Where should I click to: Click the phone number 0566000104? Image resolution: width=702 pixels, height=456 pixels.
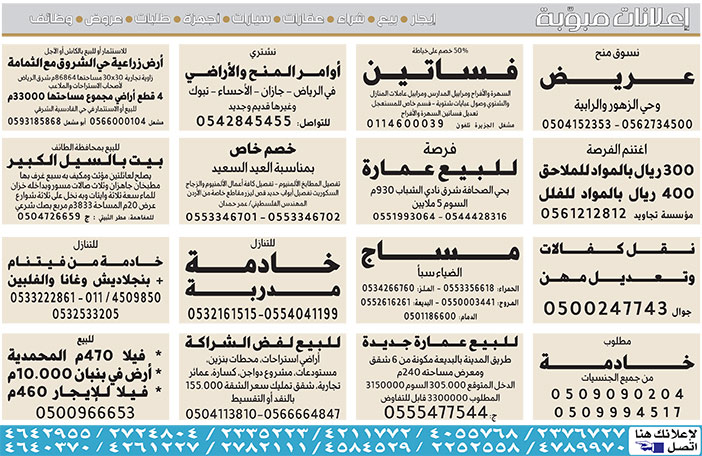point(118,121)
